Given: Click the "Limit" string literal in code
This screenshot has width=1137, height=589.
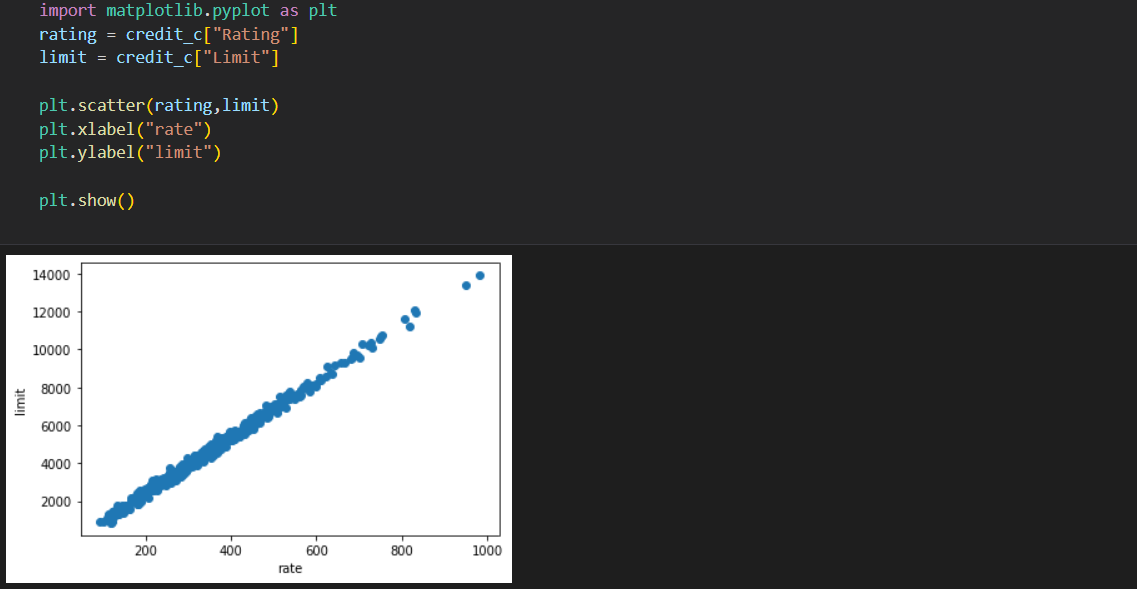Looking at the screenshot, I should [x=236, y=58].
